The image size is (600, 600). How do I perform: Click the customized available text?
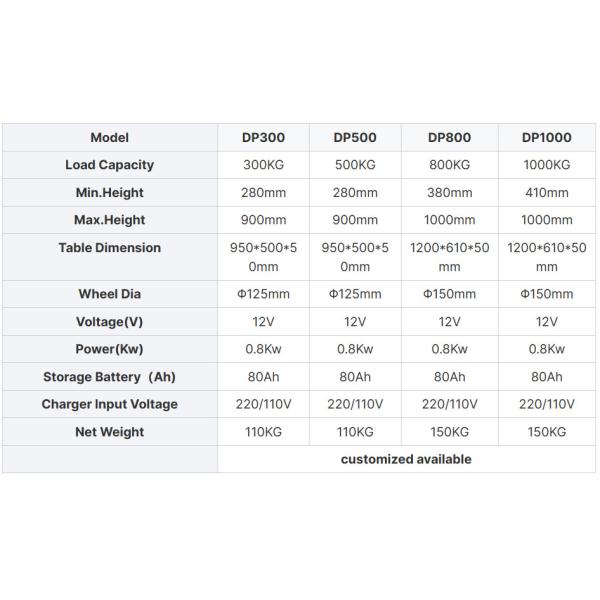pos(405,459)
